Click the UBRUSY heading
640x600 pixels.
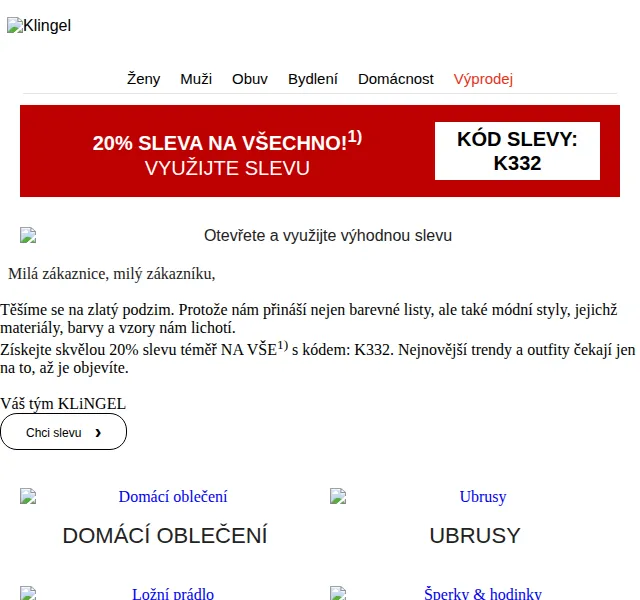click(x=475, y=536)
